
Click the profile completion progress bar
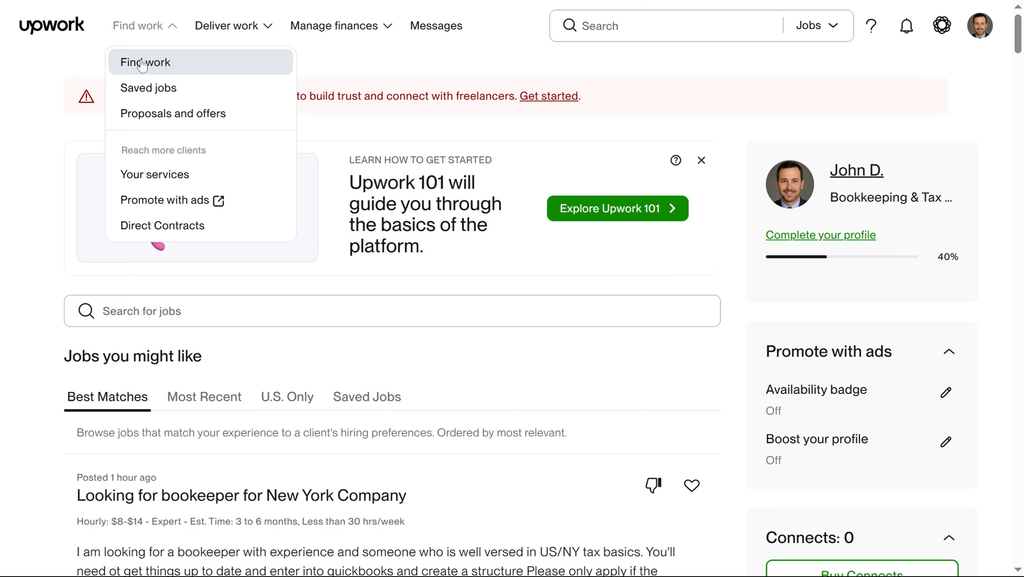(x=841, y=257)
